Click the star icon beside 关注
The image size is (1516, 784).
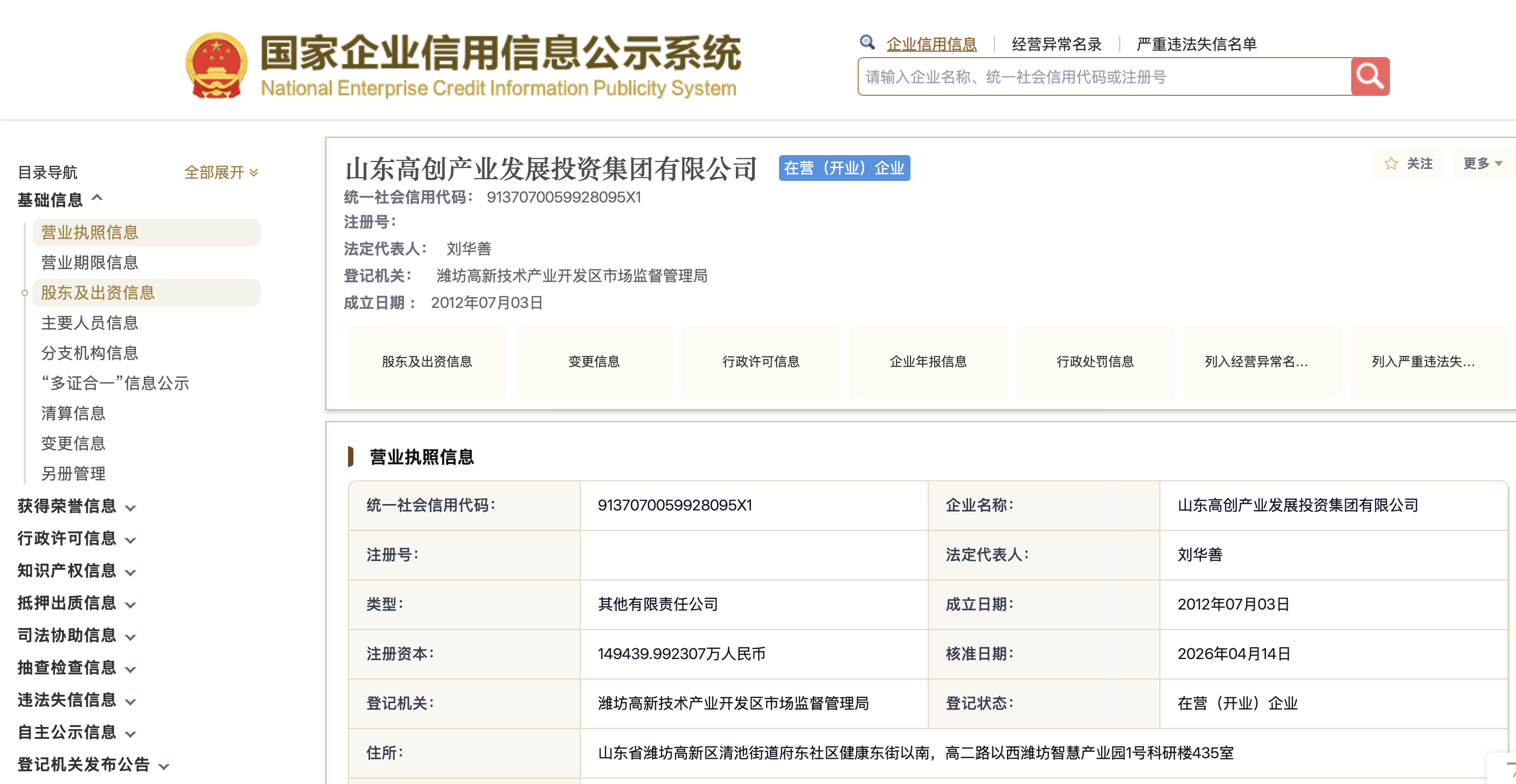1390,164
